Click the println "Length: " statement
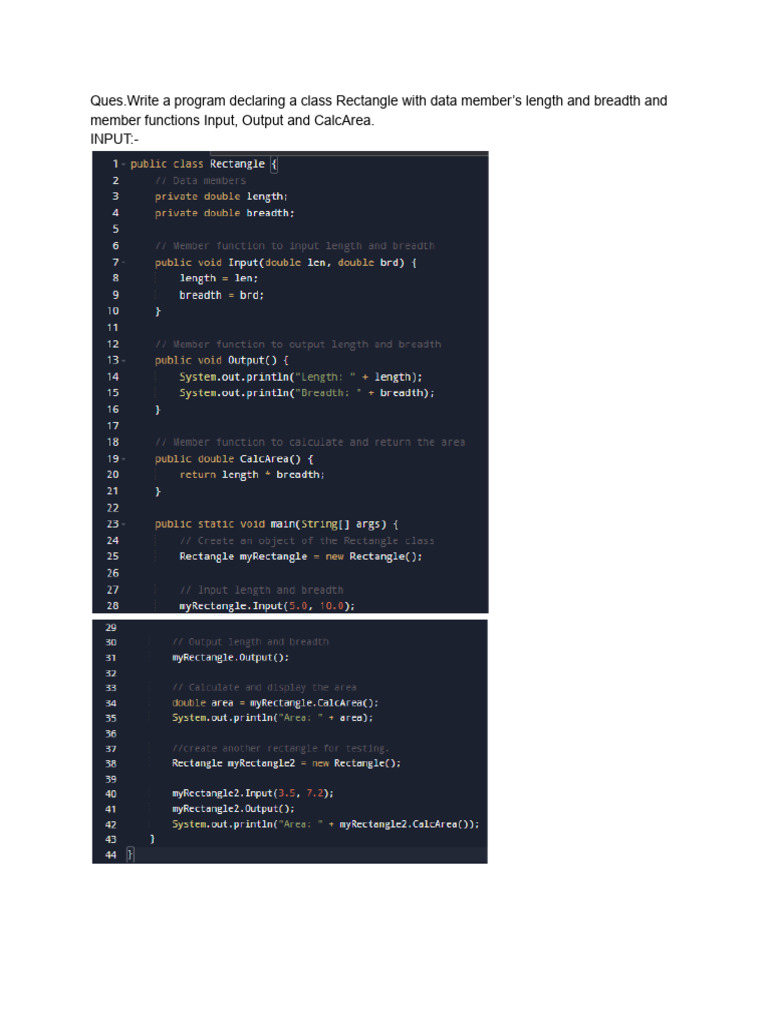 (x=301, y=377)
